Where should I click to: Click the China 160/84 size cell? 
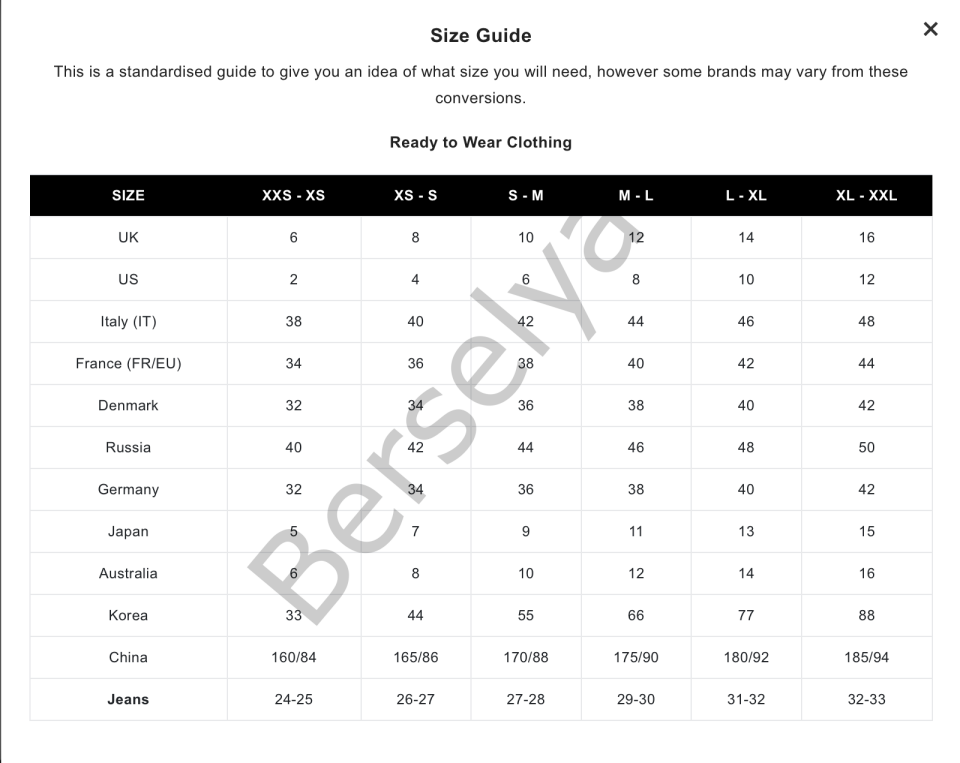(x=293, y=658)
